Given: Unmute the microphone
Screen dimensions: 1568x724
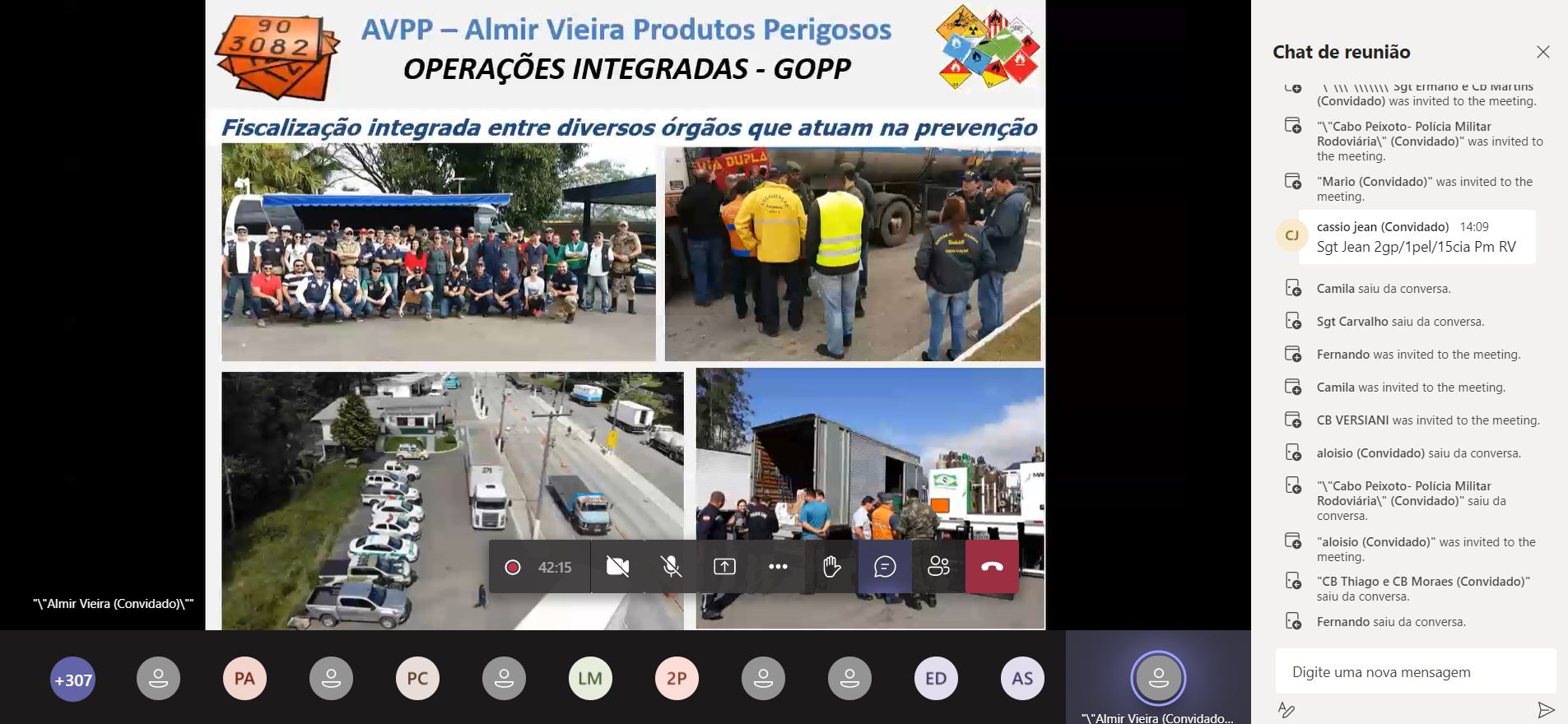Looking at the screenshot, I should pyautogui.click(x=671, y=567).
